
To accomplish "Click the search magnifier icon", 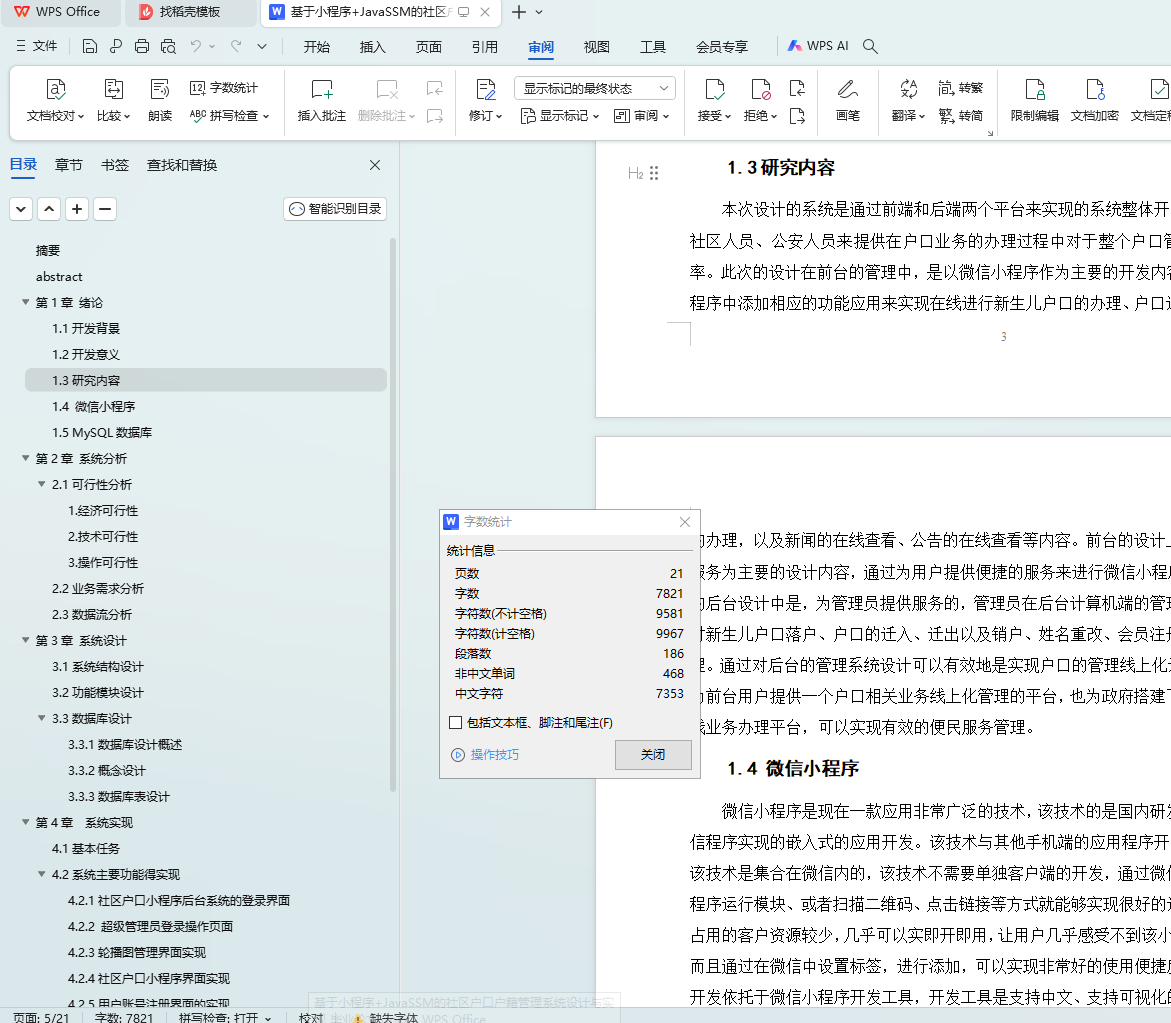I will coord(870,46).
